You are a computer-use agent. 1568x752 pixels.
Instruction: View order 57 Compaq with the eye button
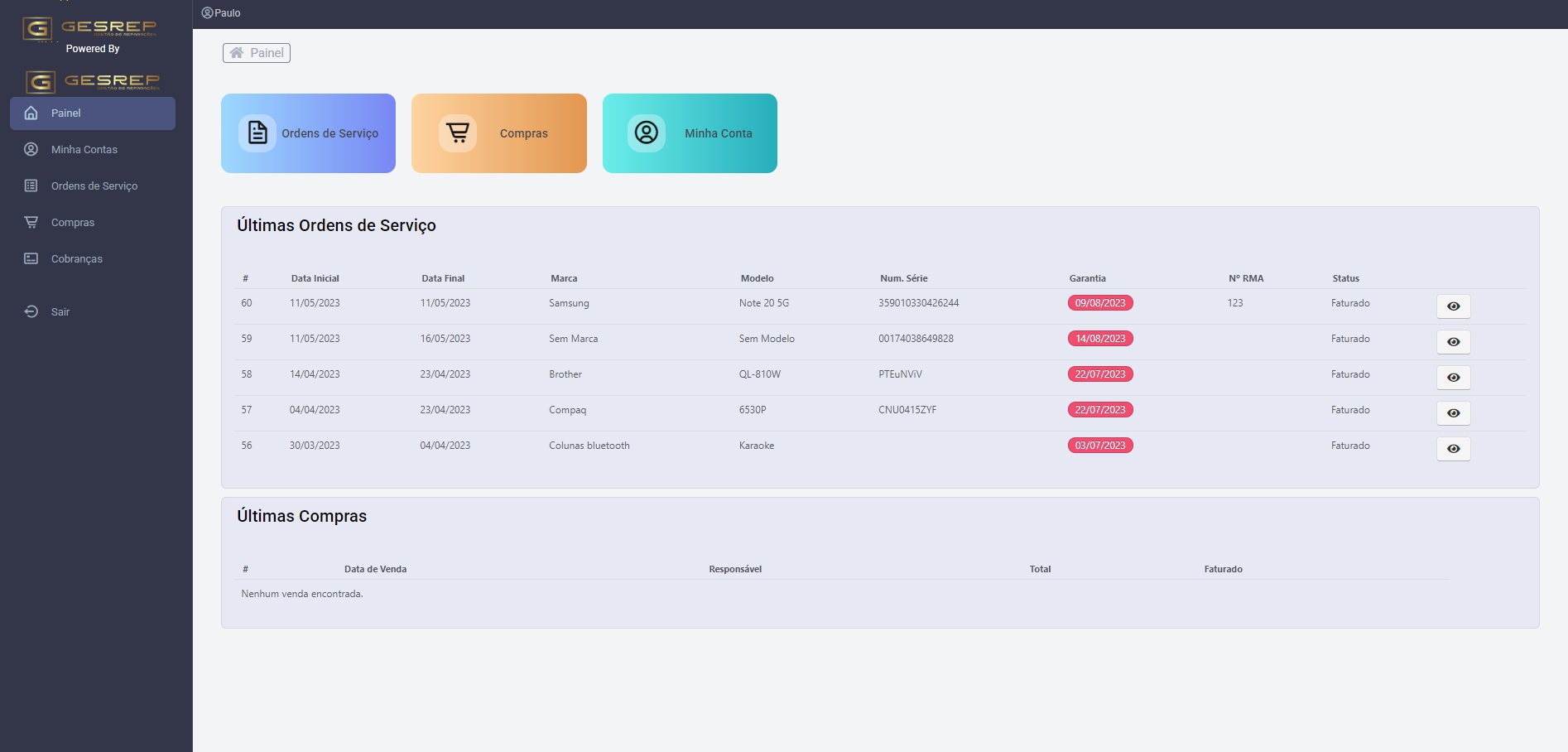pyautogui.click(x=1453, y=413)
